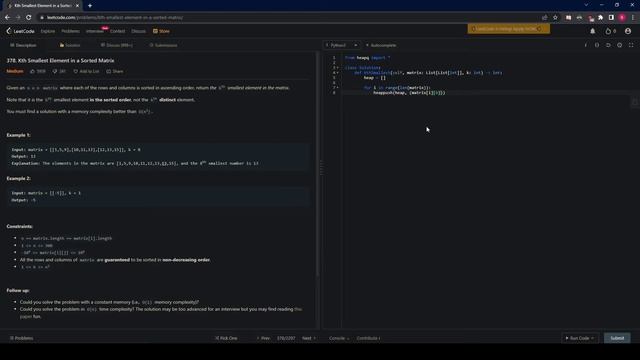Click the yellow LeetCode banner
The image size is (640, 360).
tap(509, 29)
